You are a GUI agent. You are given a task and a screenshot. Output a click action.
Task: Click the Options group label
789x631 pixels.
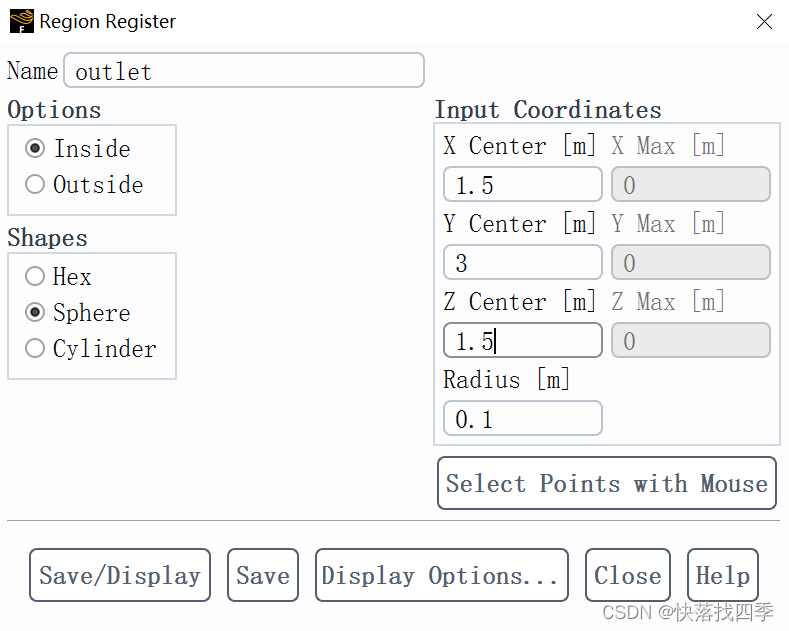(54, 110)
